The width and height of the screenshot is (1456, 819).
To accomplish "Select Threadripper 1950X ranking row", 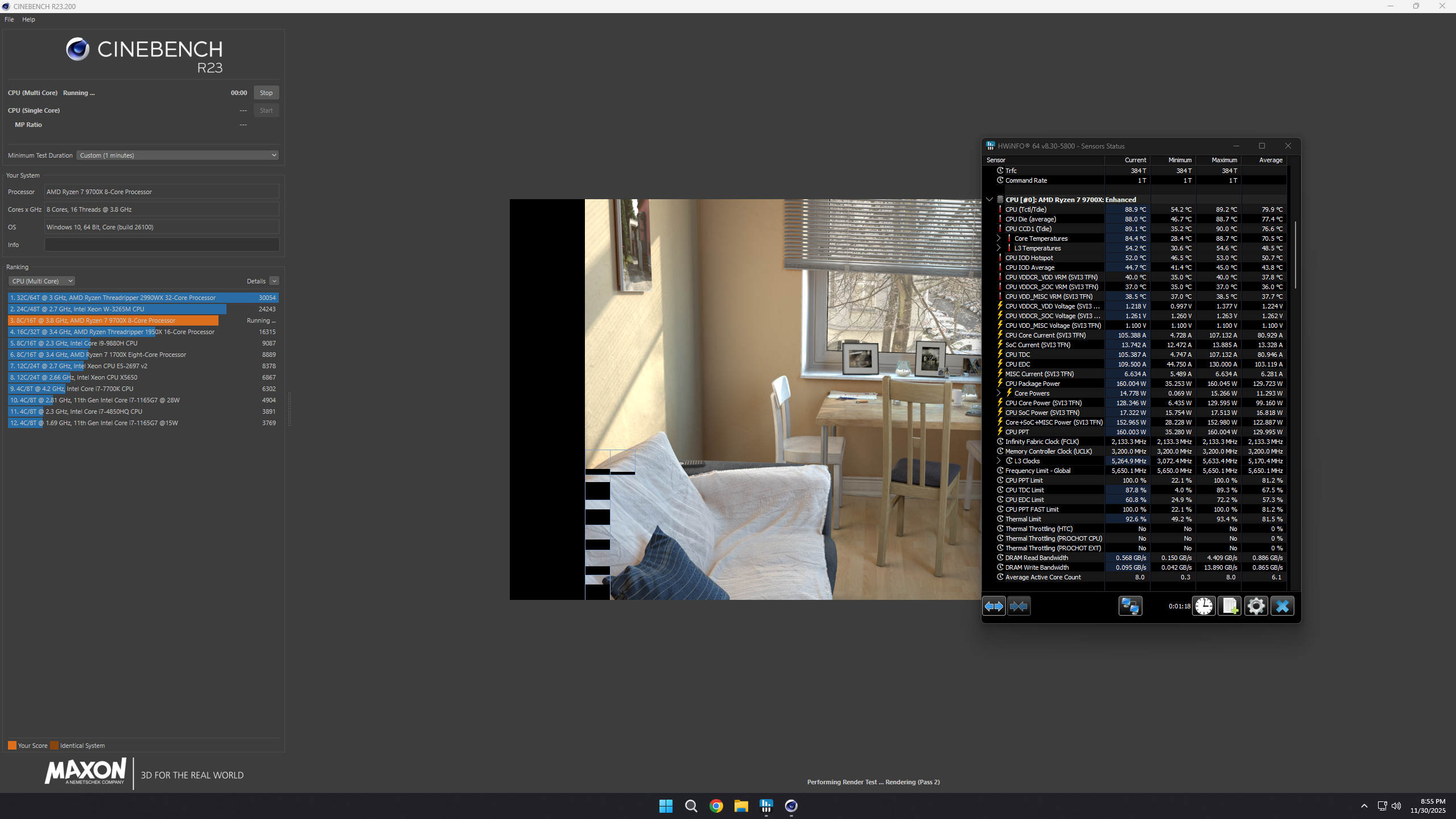I will (143, 332).
